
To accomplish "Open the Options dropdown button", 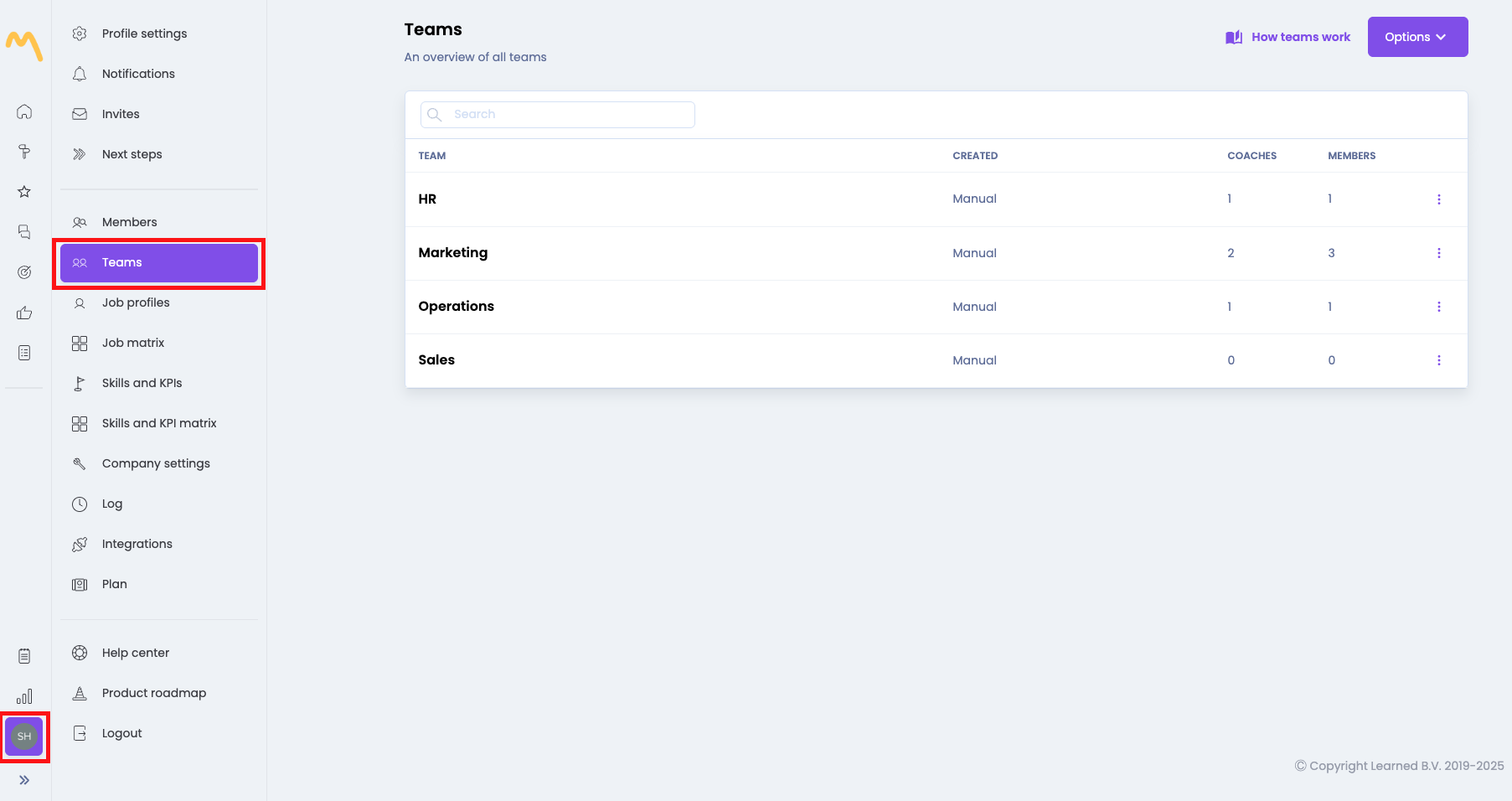I will 1417,37.
